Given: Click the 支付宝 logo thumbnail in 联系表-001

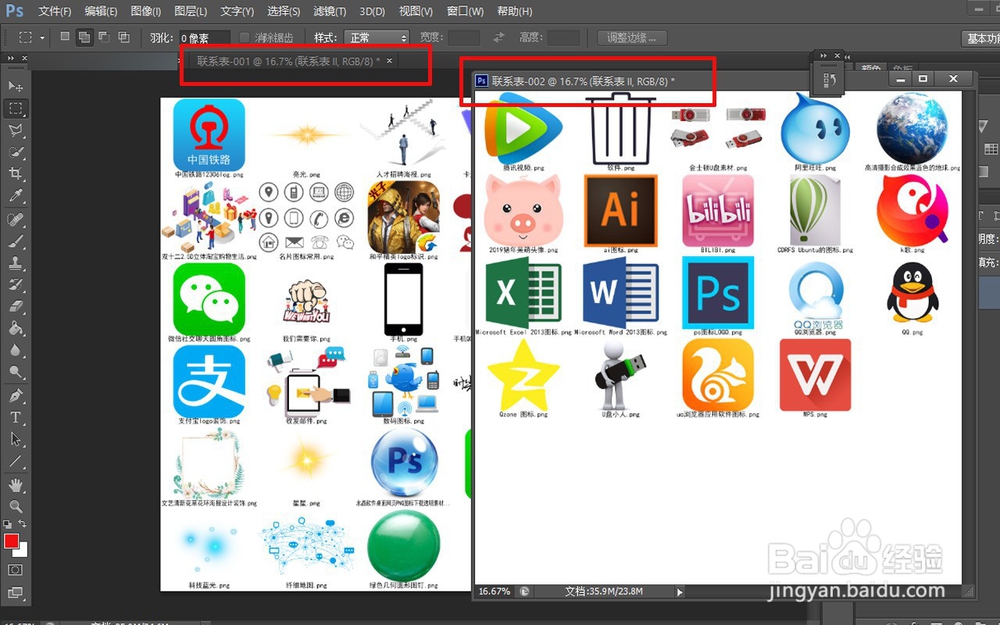Looking at the screenshot, I should pyautogui.click(x=209, y=381).
